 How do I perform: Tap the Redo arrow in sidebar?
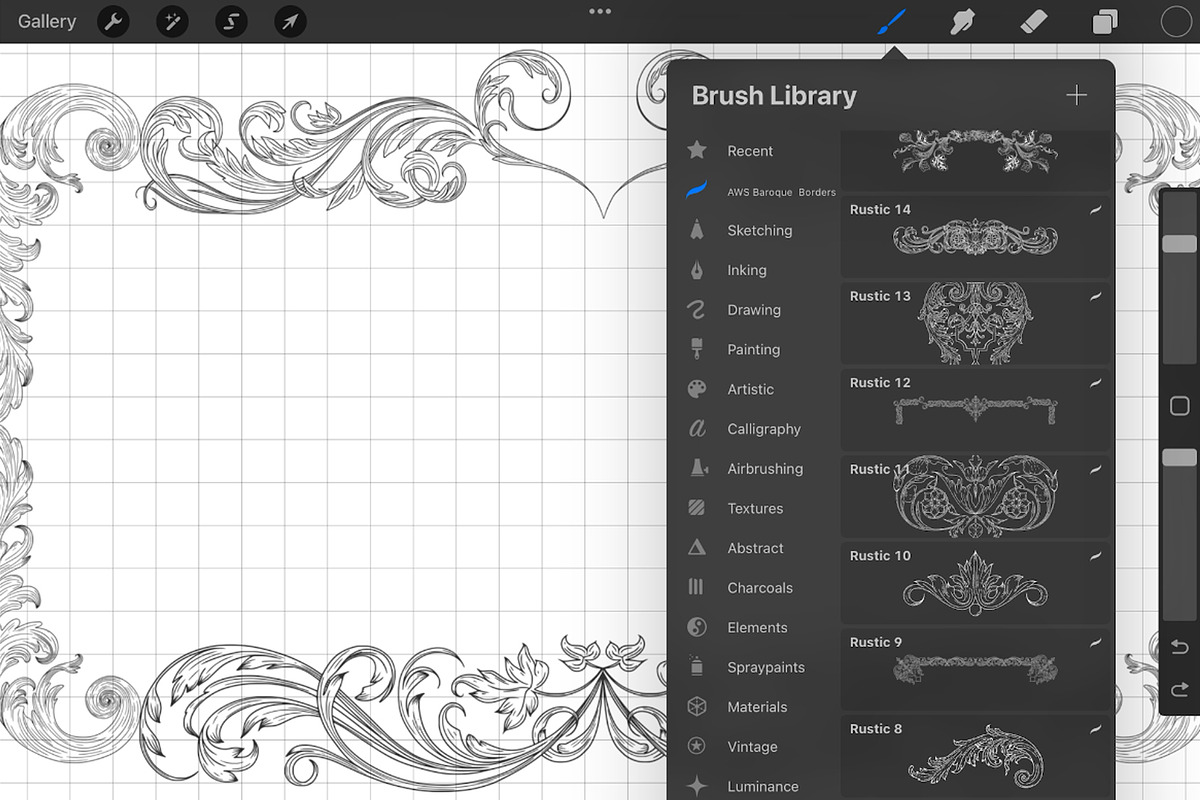click(1179, 689)
